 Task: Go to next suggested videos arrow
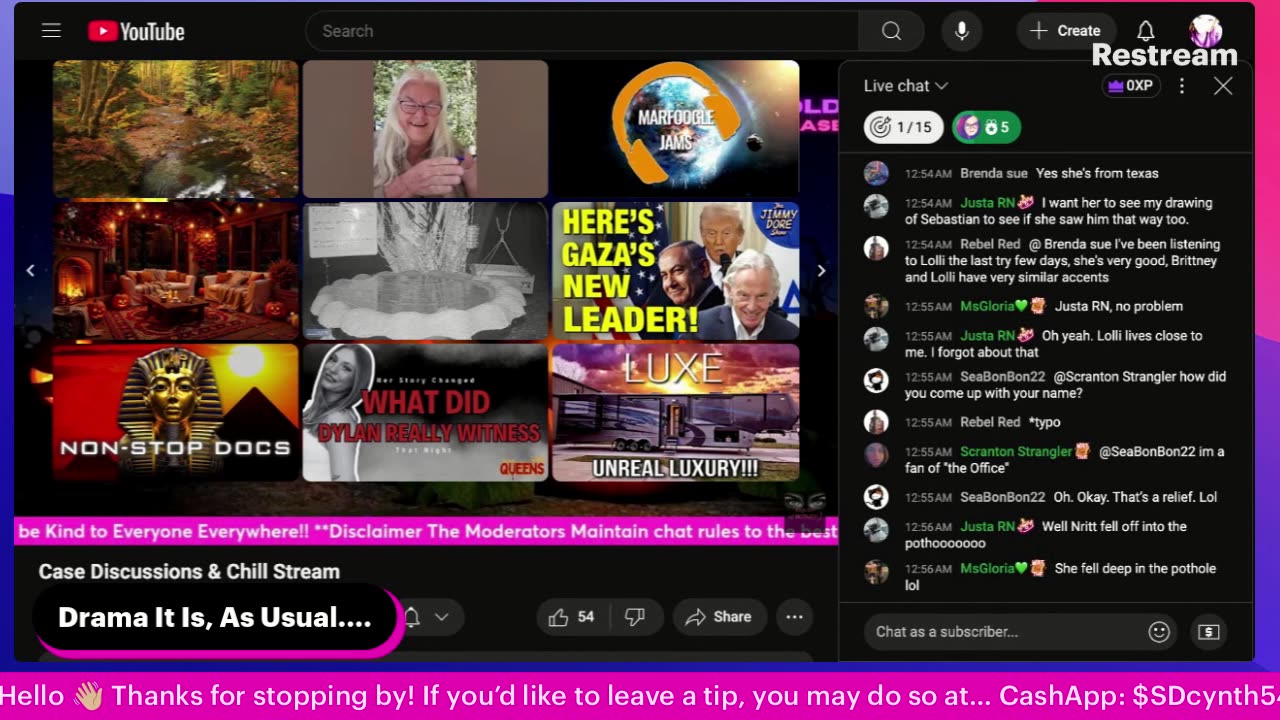click(821, 270)
